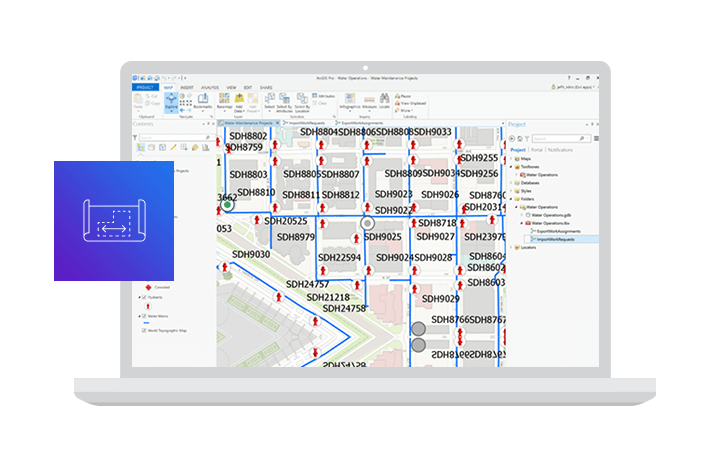This screenshot has width=720, height=460.
Task: Expand the Maps node in Project pane
Action: pos(511,159)
